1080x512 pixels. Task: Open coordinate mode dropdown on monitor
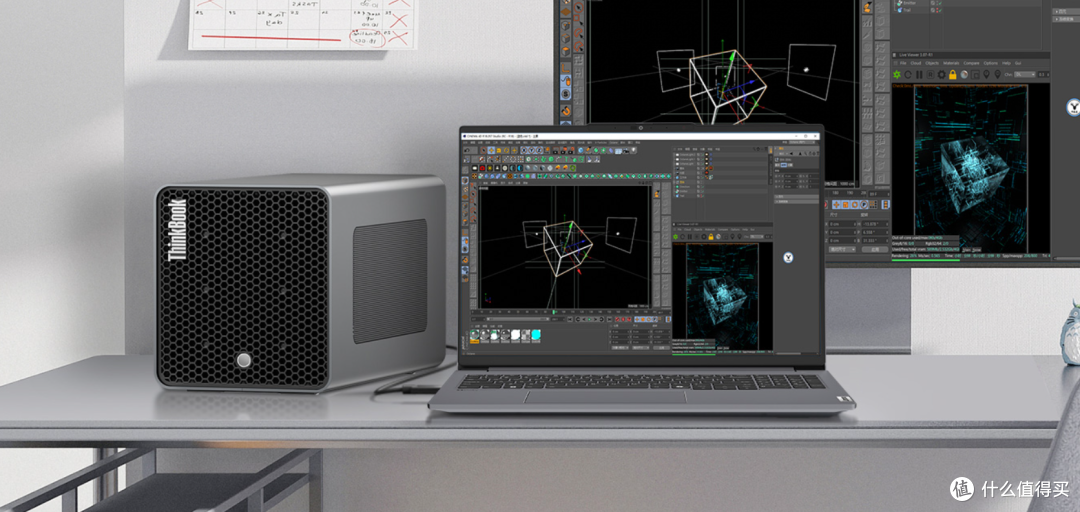842,249
